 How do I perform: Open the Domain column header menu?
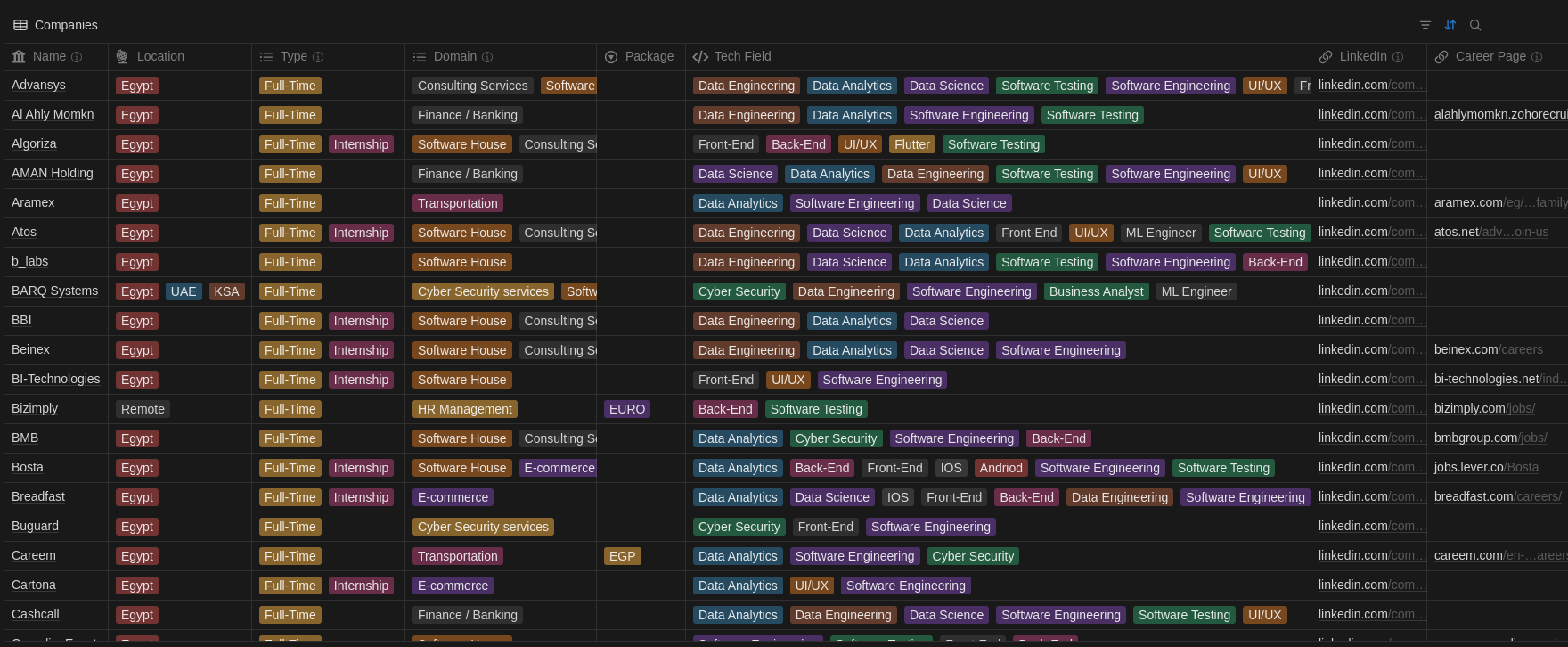501,56
